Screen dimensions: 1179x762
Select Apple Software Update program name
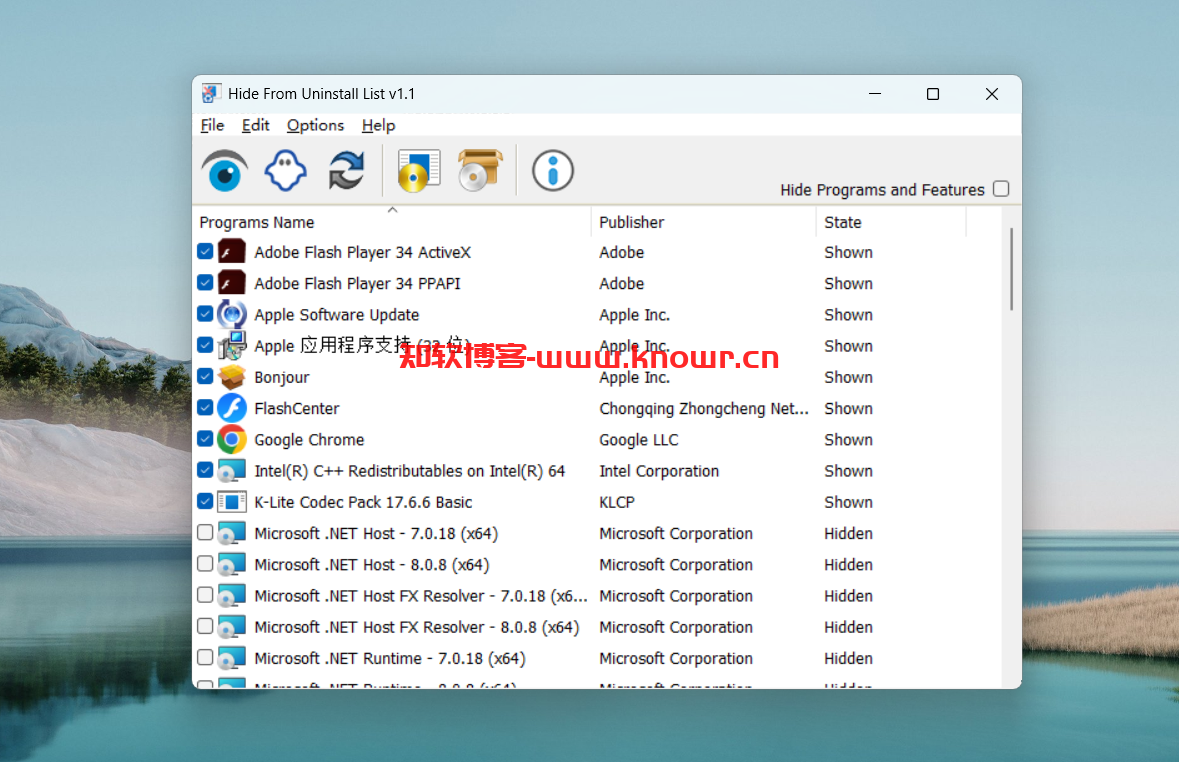(x=336, y=315)
